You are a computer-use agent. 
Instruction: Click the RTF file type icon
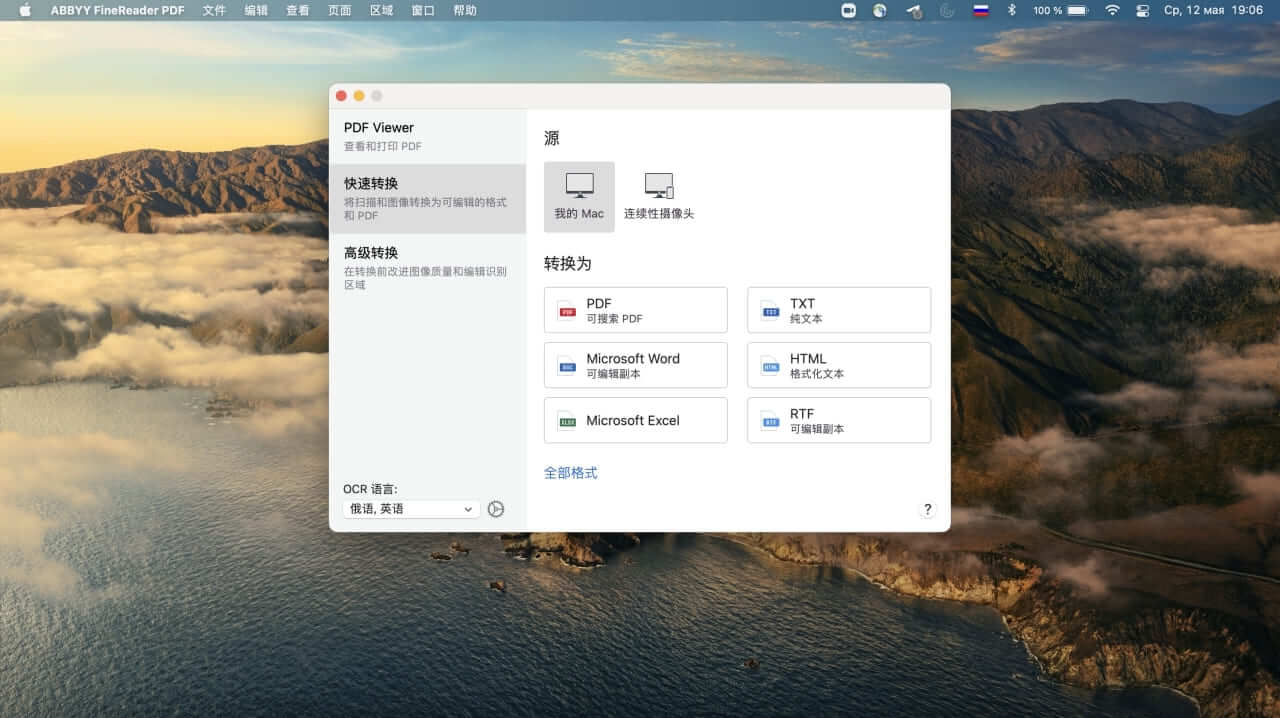(x=770, y=420)
